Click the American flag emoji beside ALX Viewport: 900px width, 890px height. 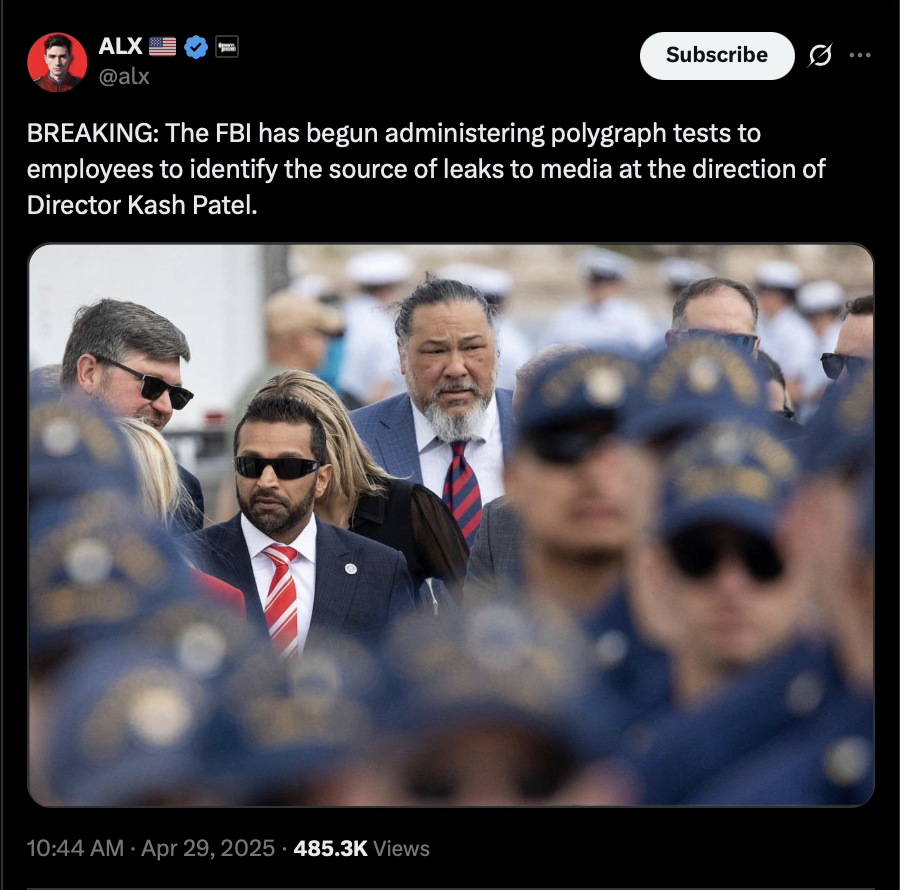point(162,46)
